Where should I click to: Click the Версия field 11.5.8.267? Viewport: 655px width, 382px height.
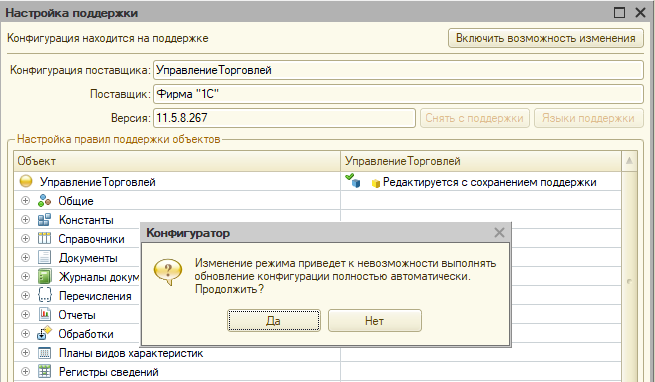point(284,118)
